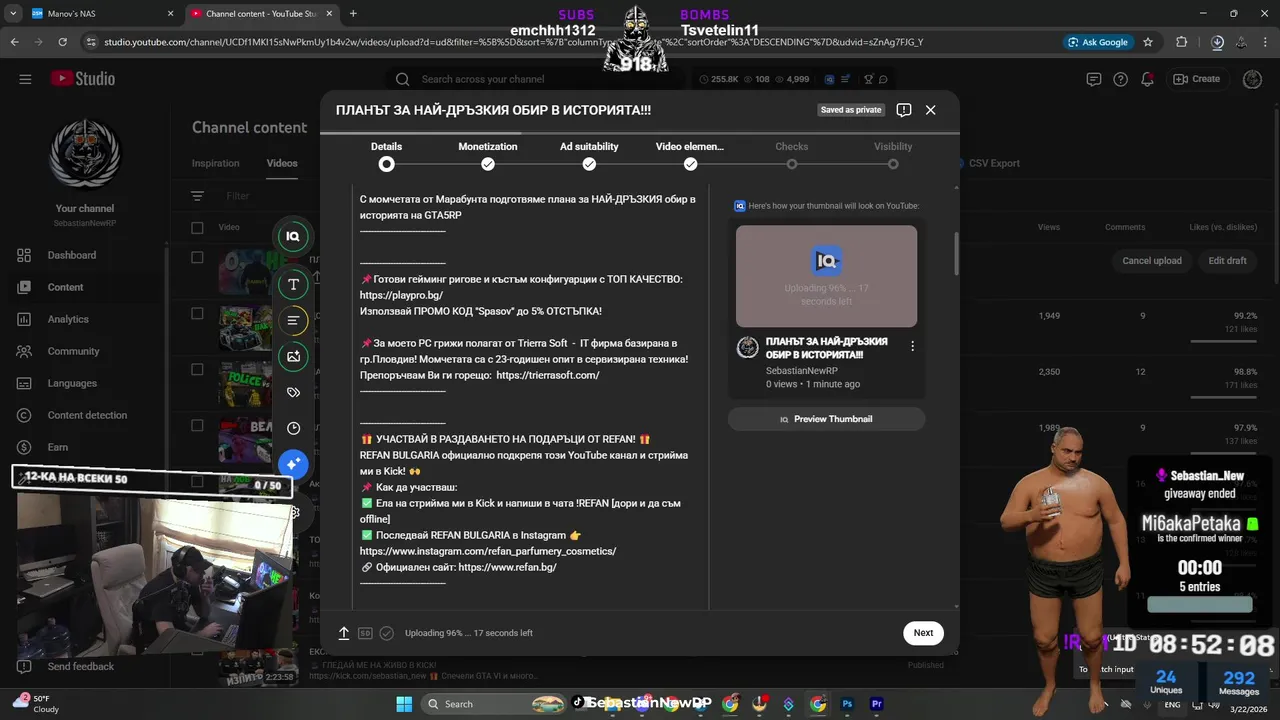Click the Ask Google button
Image resolution: width=1280 pixels, height=720 pixels.
point(1098,42)
